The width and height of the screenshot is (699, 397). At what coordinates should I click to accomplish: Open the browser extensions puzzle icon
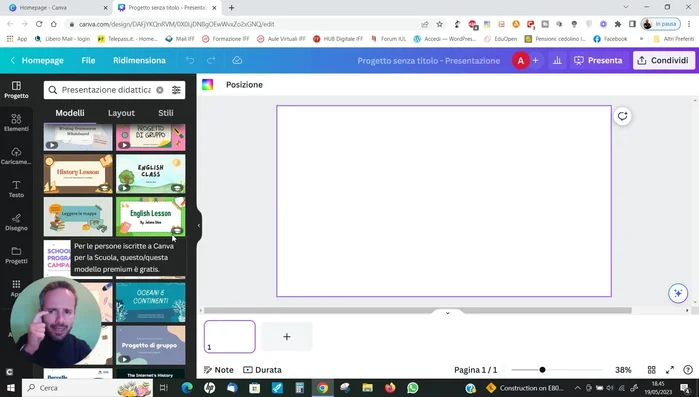(x=617, y=24)
